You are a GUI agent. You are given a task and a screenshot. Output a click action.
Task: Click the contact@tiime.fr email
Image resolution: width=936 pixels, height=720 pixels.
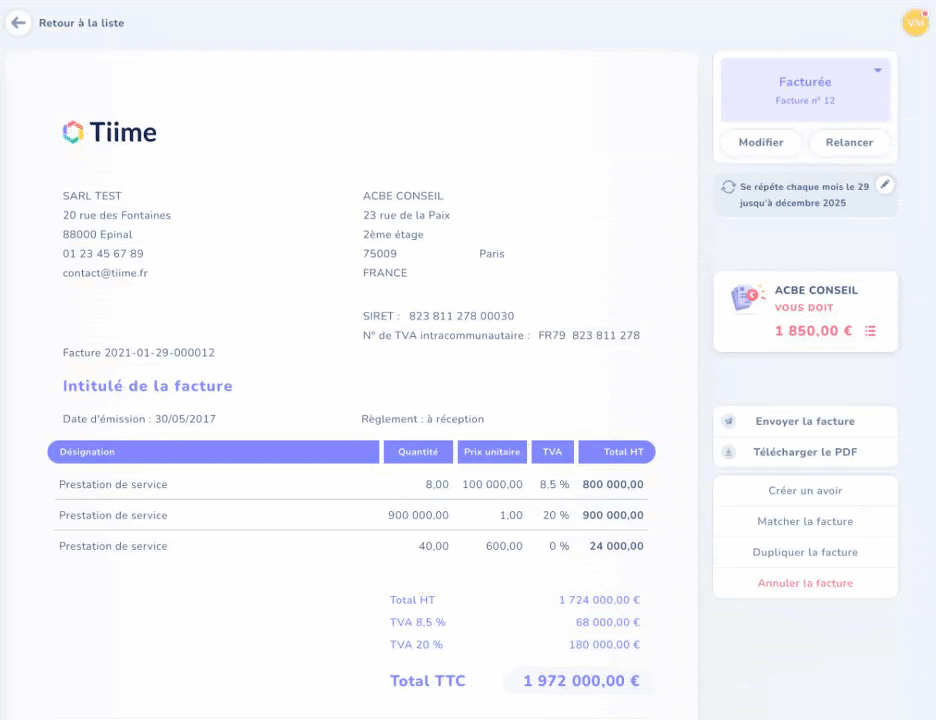coord(105,273)
